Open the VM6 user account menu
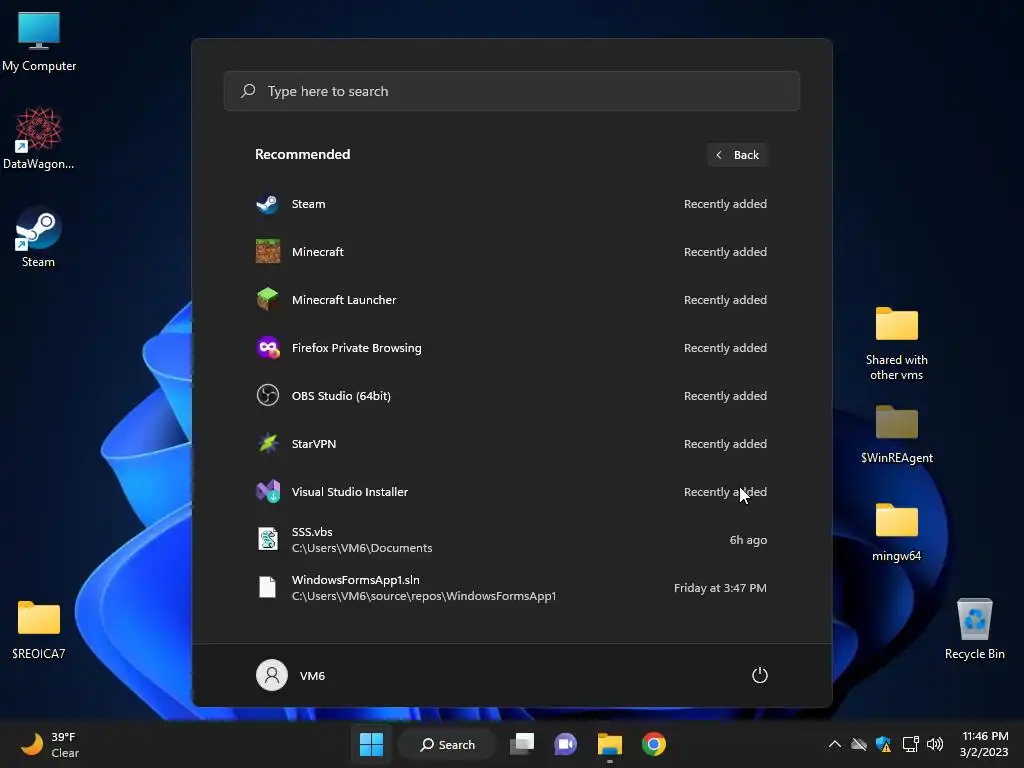The height and width of the screenshot is (768, 1024). click(x=291, y=675)
